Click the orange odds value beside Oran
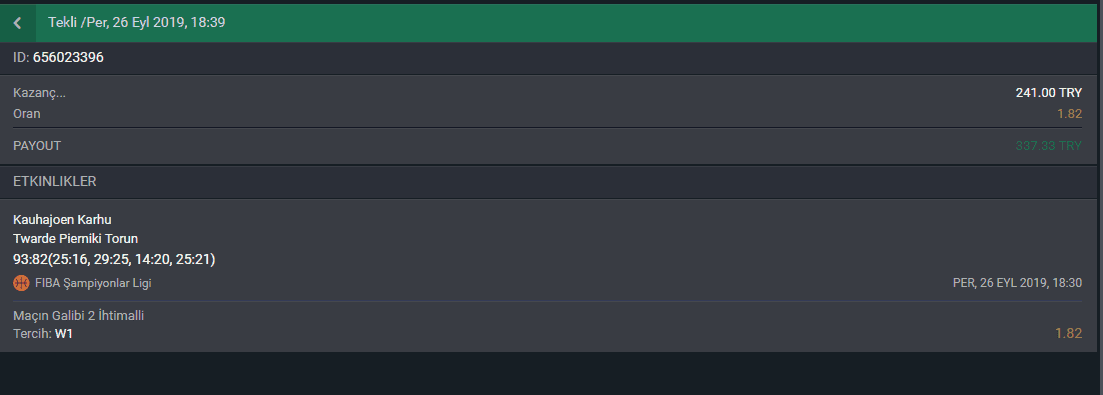The height and width of the screenshot is (395, 1103). coord(1069,114)
